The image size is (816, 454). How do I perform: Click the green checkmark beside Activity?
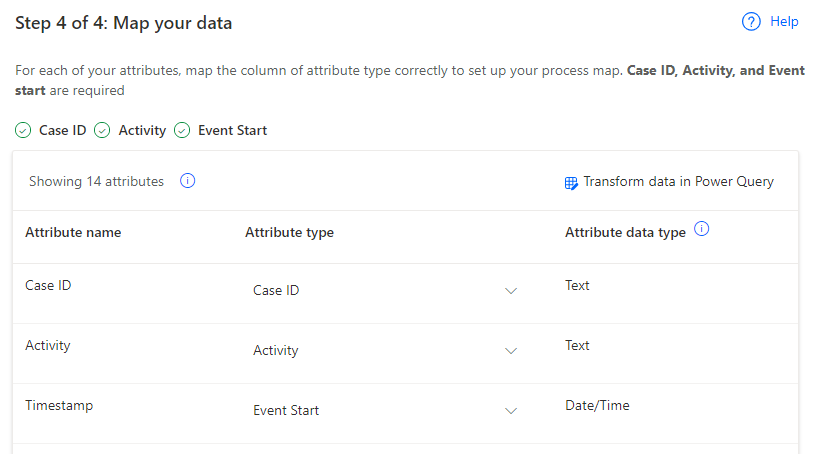point(102,130)
